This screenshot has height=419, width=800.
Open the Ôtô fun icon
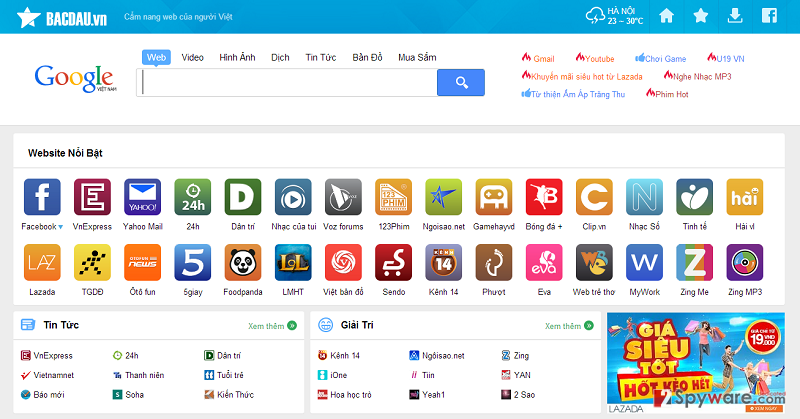pyautogui.click(x=142, y=262)
